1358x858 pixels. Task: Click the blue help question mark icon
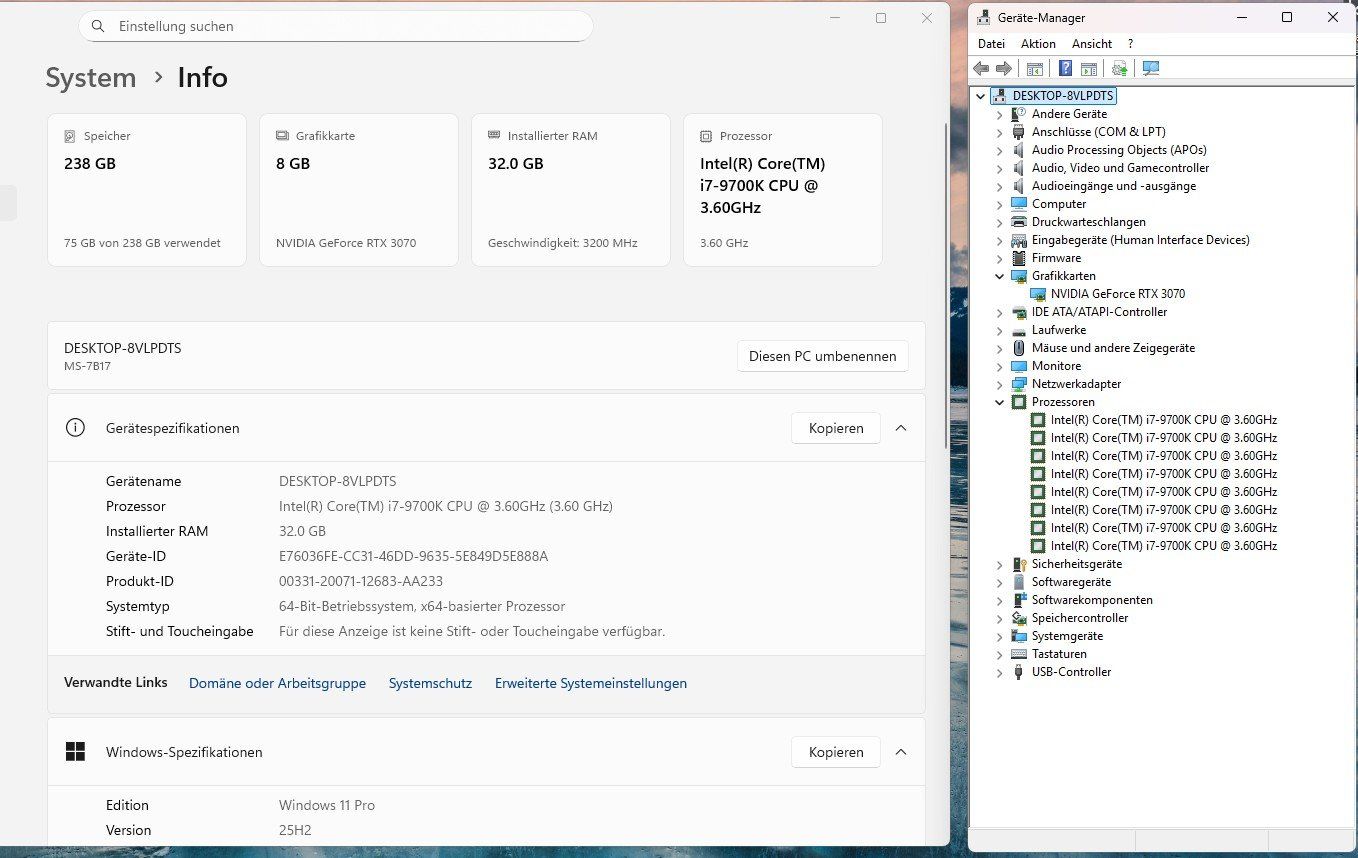[1066, 68]
